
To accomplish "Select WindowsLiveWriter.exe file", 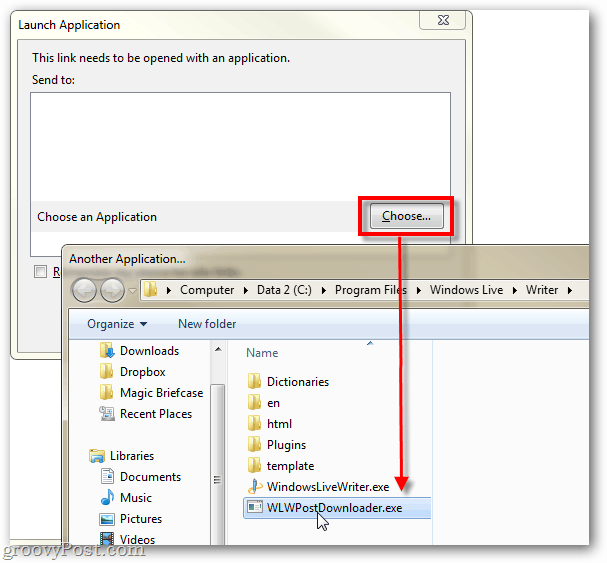I will 328,487.
